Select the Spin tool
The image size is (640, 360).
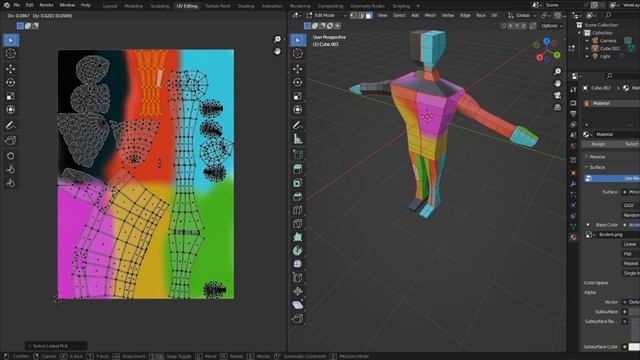(298, 251)
